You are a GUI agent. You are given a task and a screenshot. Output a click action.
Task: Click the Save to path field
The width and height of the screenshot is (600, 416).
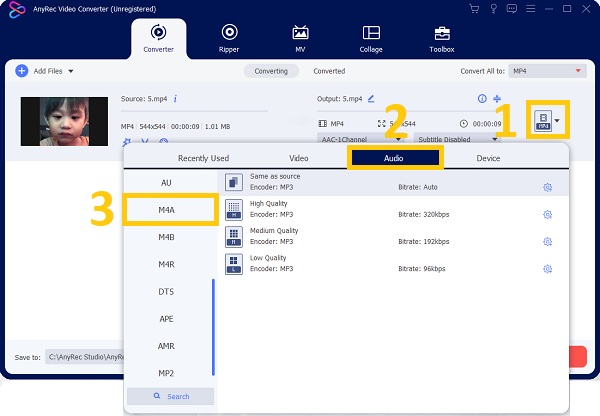click(85, 357)
